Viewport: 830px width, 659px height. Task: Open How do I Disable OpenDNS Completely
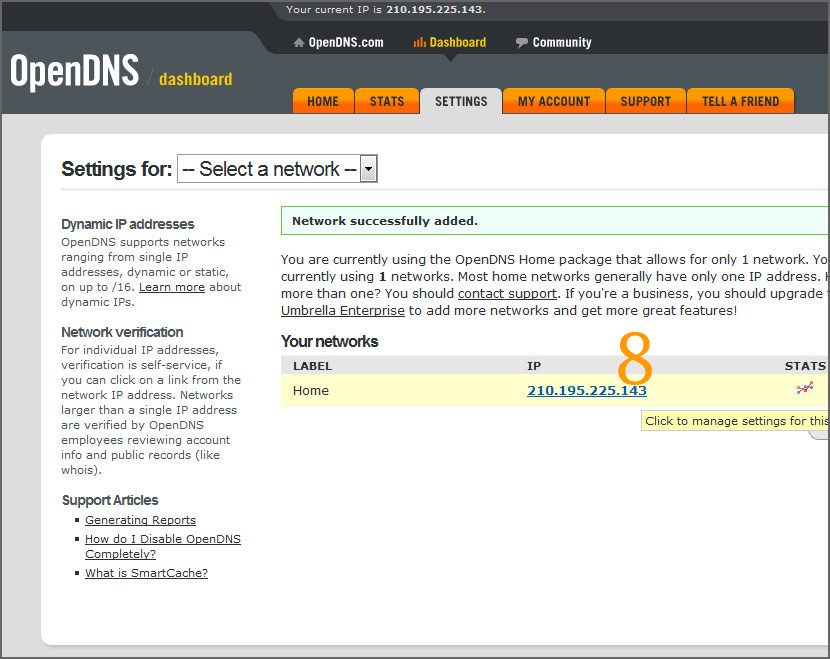163,546
